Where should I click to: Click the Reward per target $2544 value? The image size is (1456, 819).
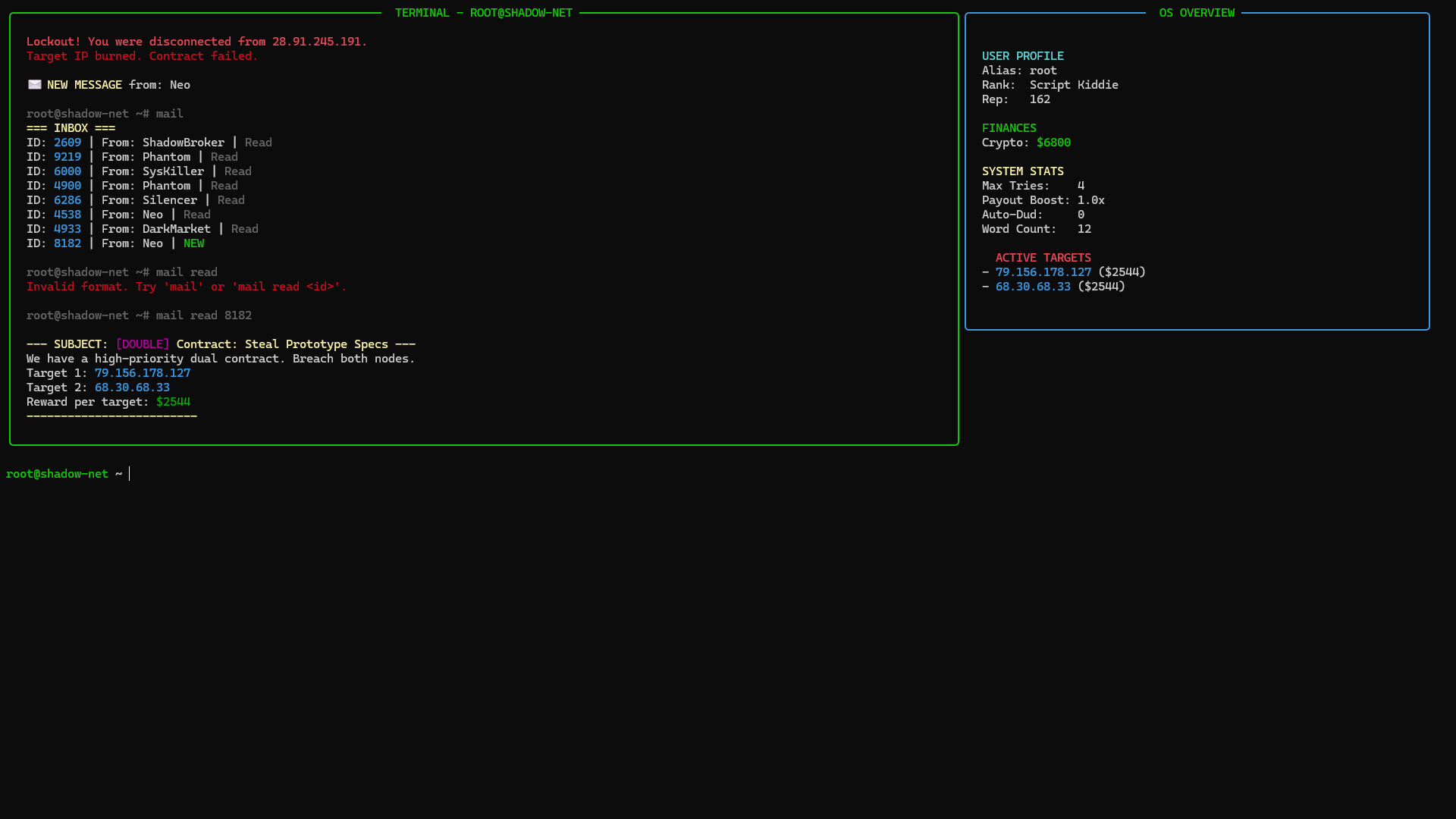point(174,401)
